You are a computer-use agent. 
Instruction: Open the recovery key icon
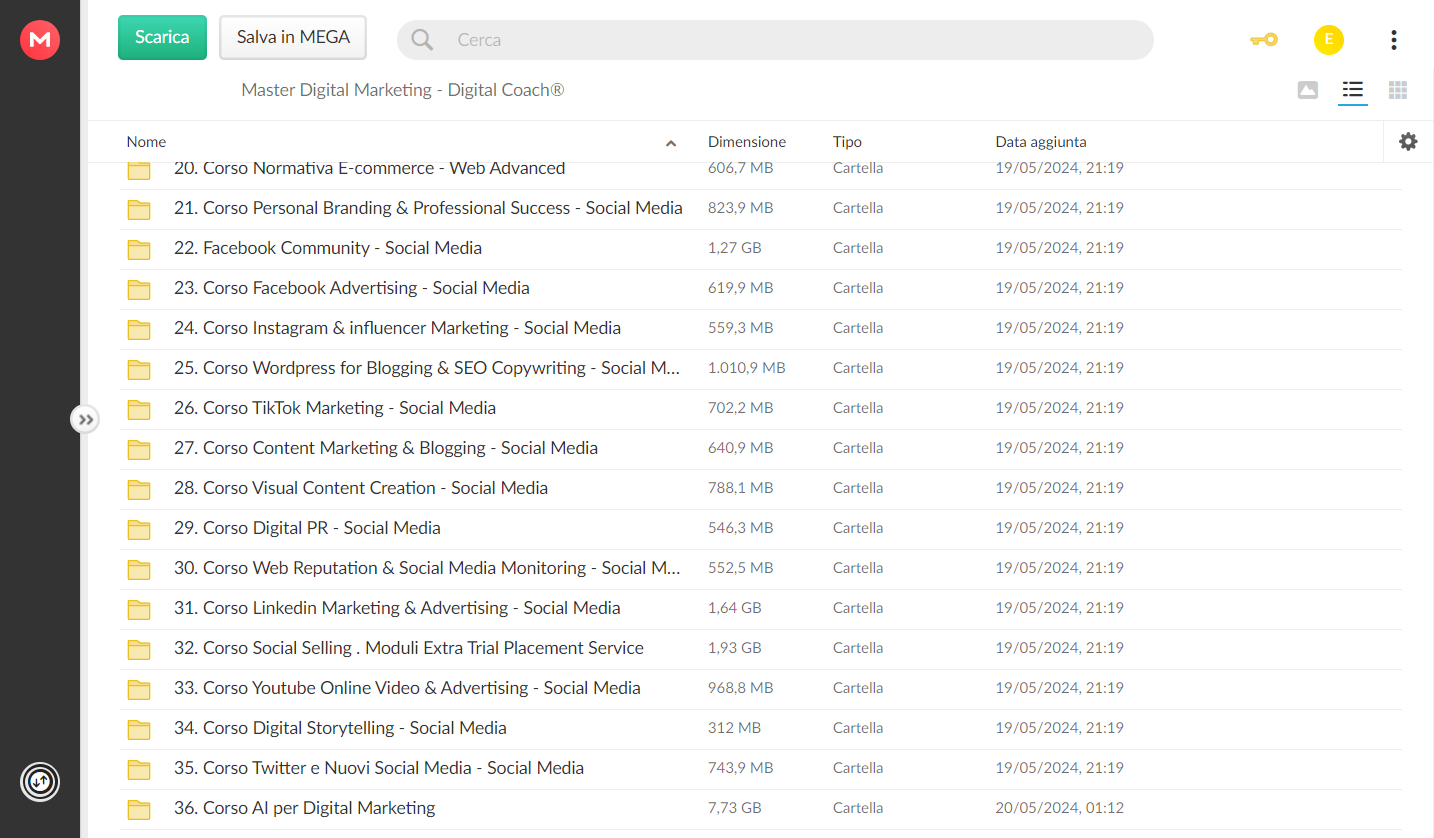[1264, 40]
